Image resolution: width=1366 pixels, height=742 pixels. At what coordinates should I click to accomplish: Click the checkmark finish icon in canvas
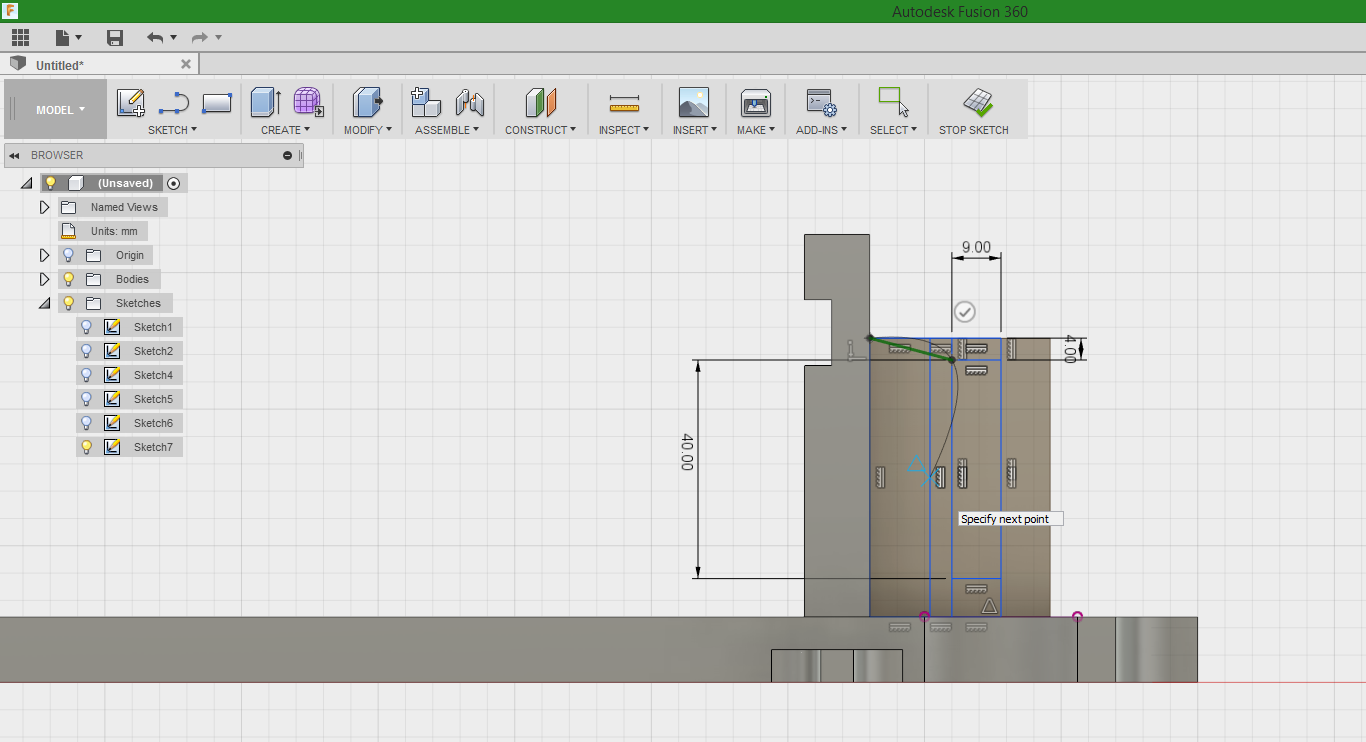pyautogui.click(x=965, y=312)
